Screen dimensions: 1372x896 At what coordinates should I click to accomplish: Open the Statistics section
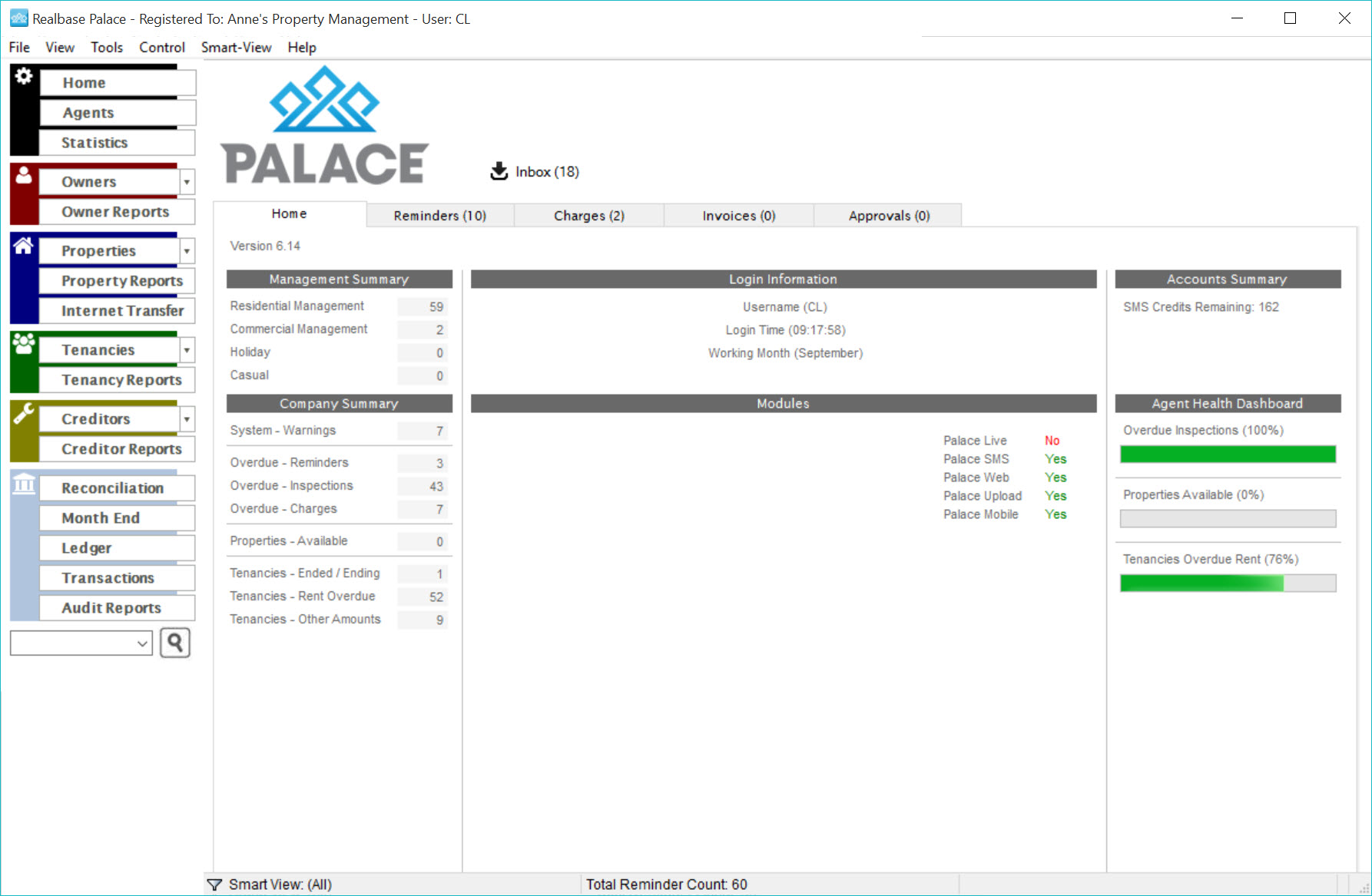click(118, 143)
